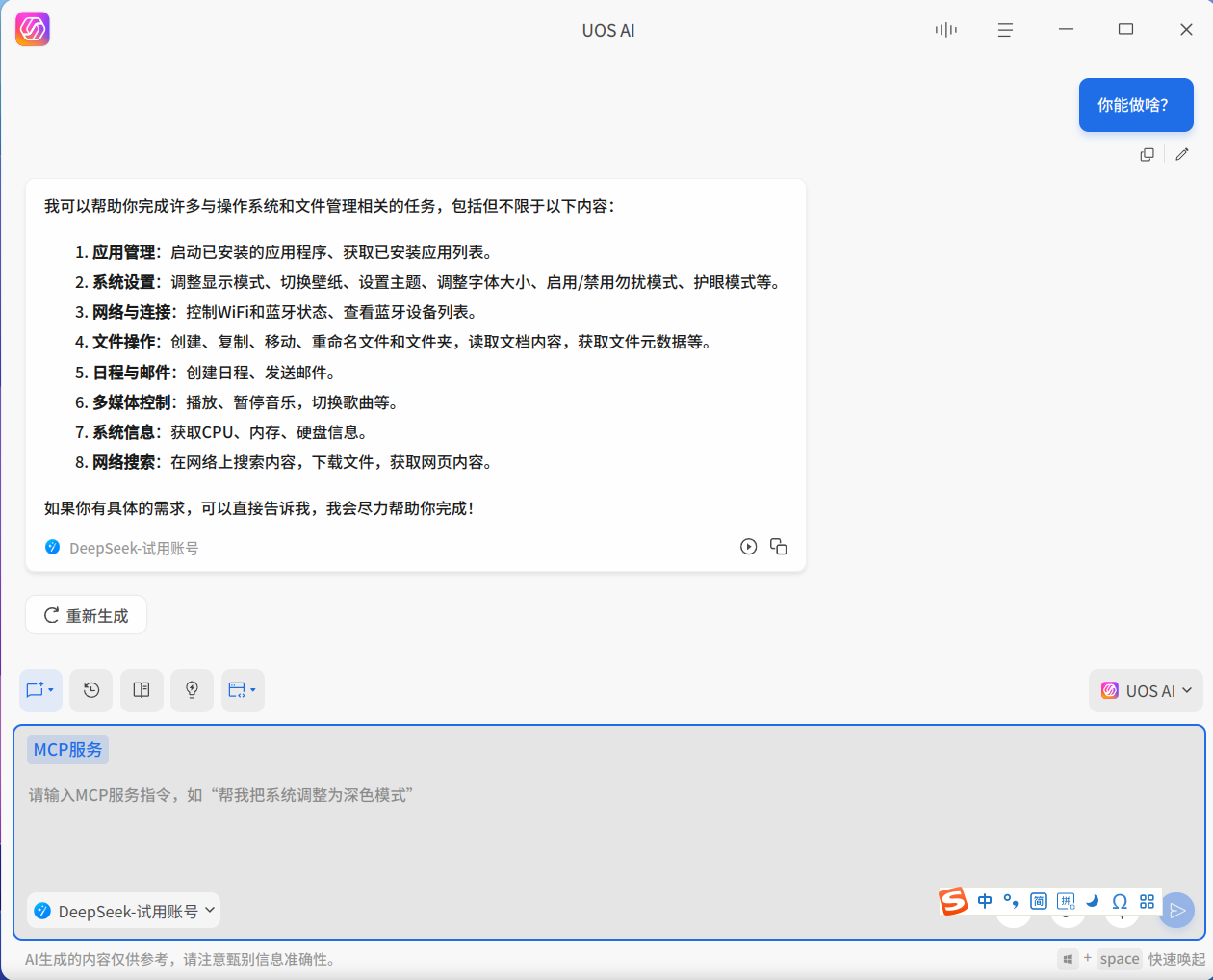Open the MCP service window dropdown
The image size is (1213, 980).
pyautogui.click(x=243, y=690)
